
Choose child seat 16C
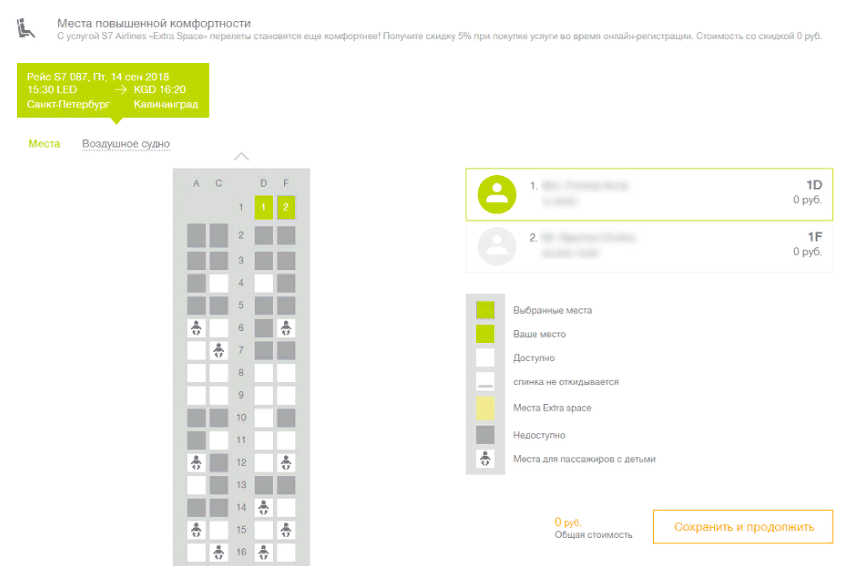click(x=219, y=552)
